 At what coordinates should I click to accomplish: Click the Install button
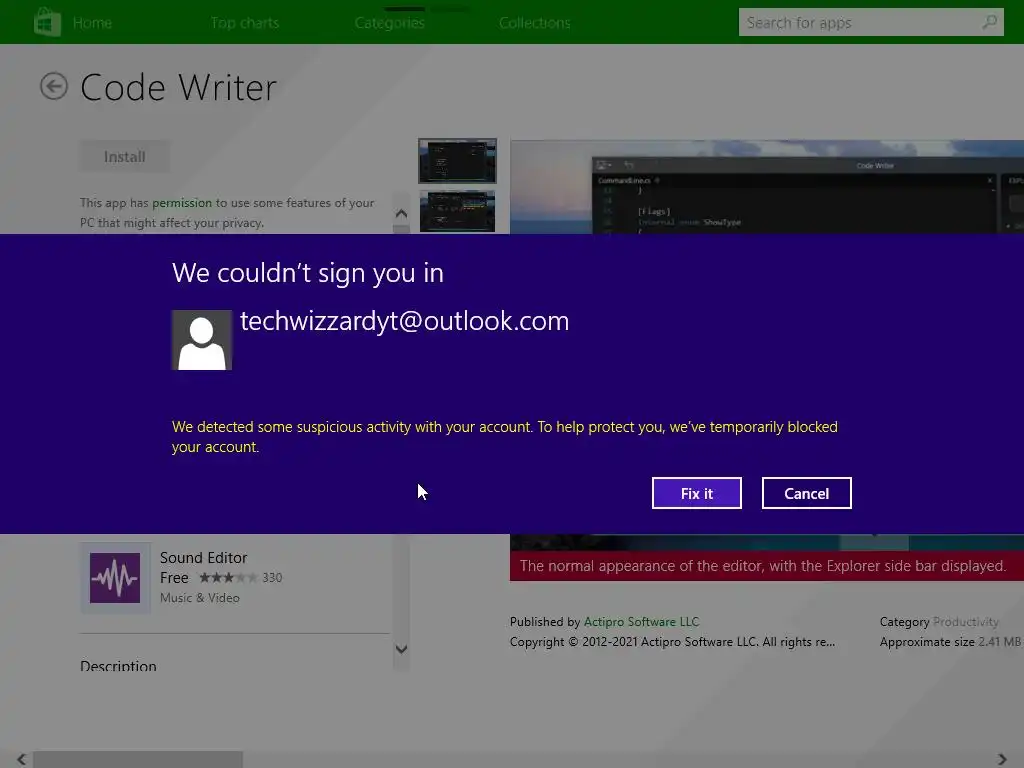(x=125, y=157)
